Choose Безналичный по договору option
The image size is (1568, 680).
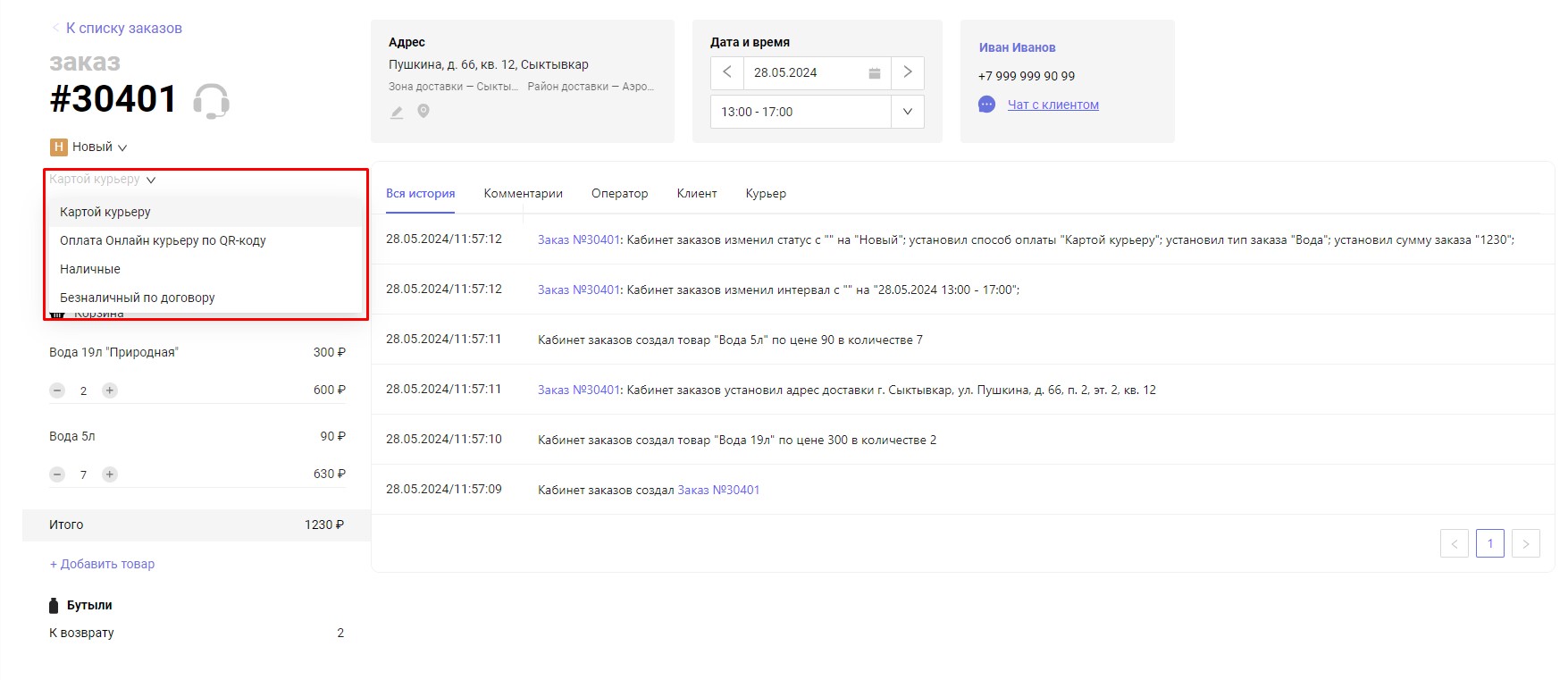click(204, 298)
